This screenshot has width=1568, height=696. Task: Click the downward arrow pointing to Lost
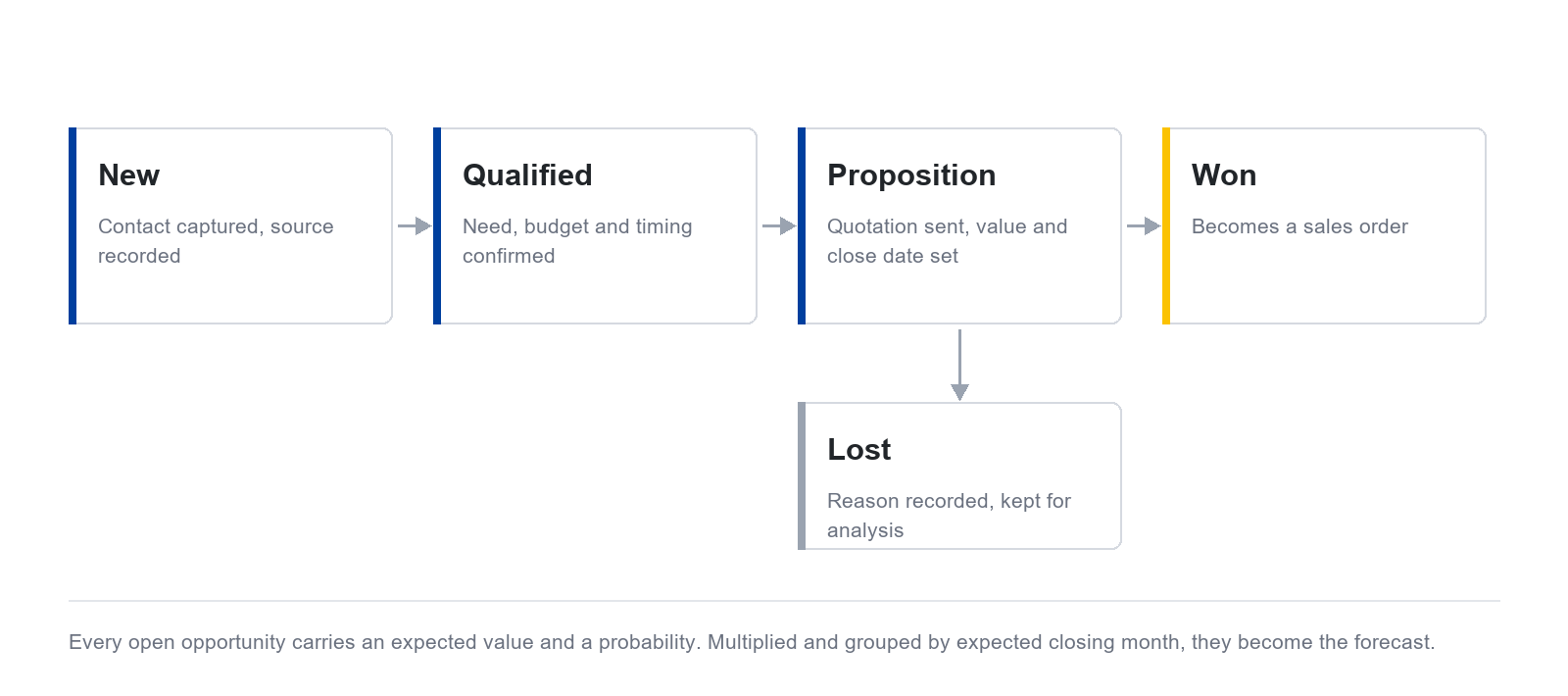[960, 365]
